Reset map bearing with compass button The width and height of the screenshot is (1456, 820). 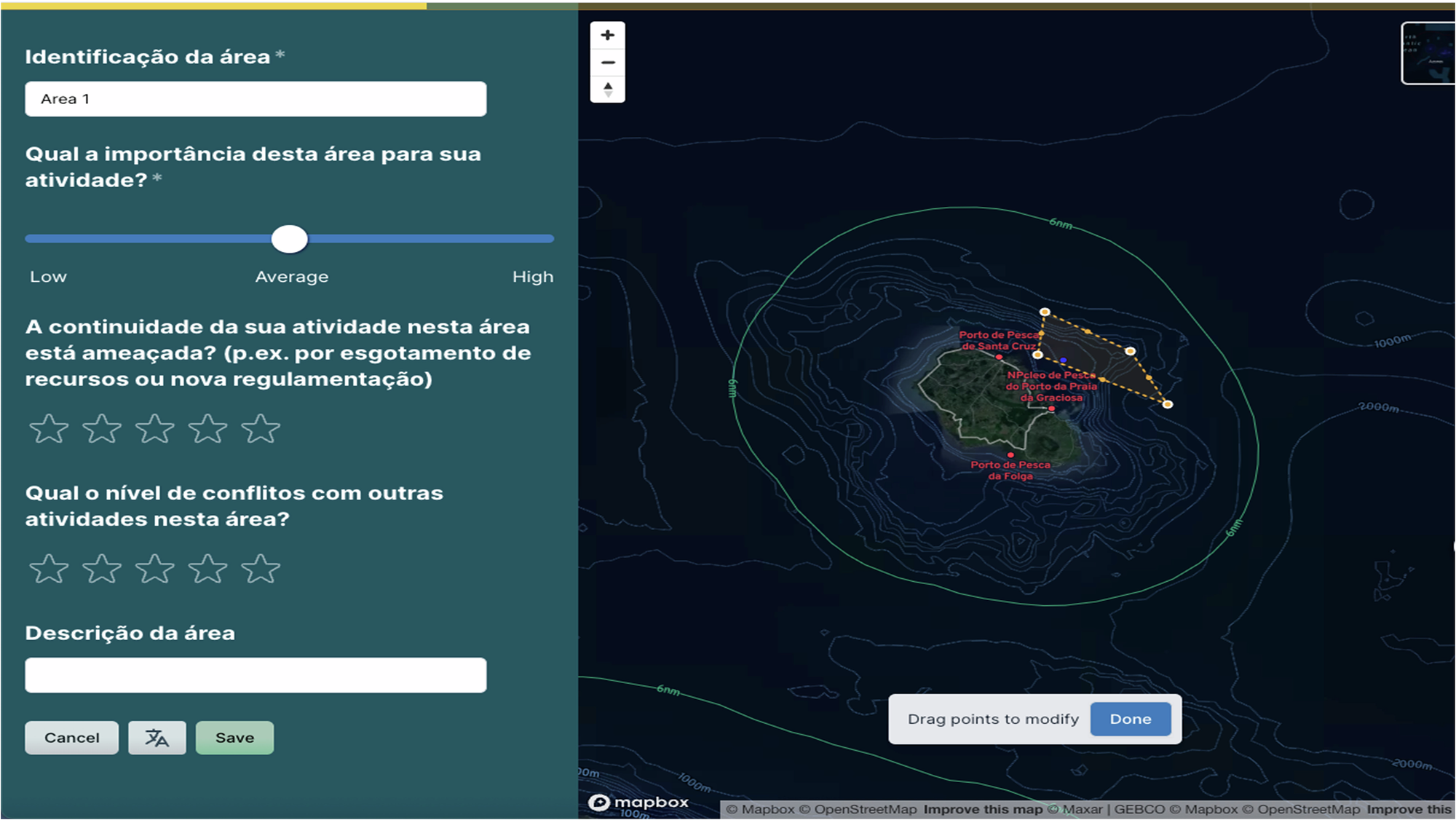pyautogui.click(x=608, y=90)
